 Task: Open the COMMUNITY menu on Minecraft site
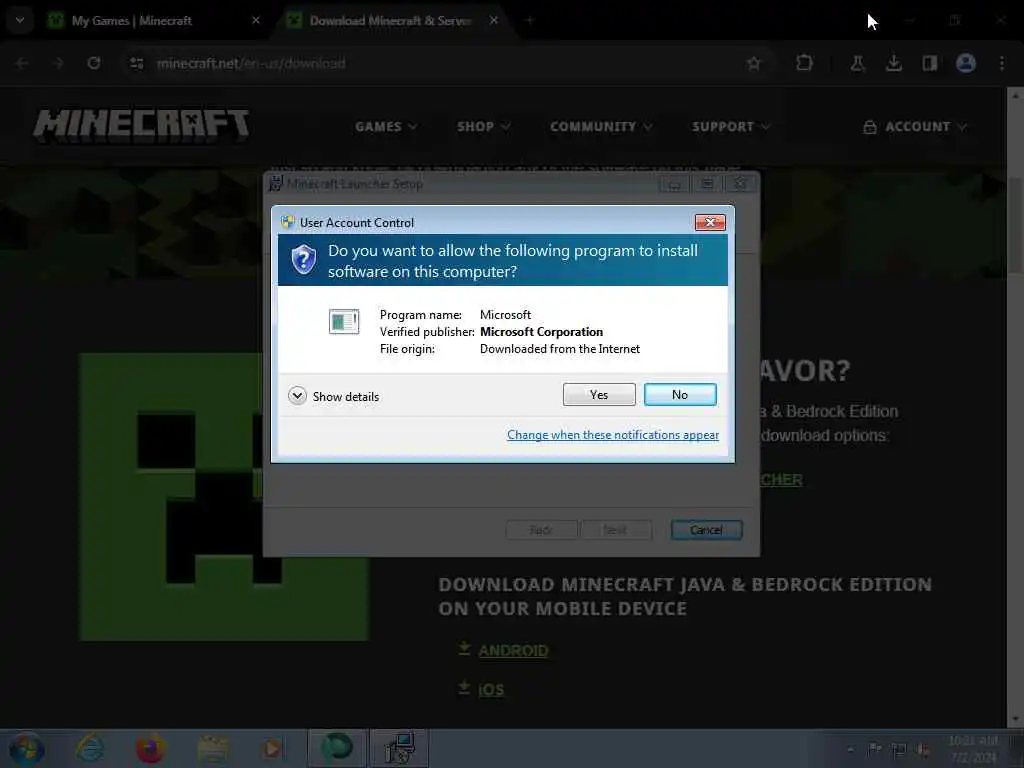601,127
